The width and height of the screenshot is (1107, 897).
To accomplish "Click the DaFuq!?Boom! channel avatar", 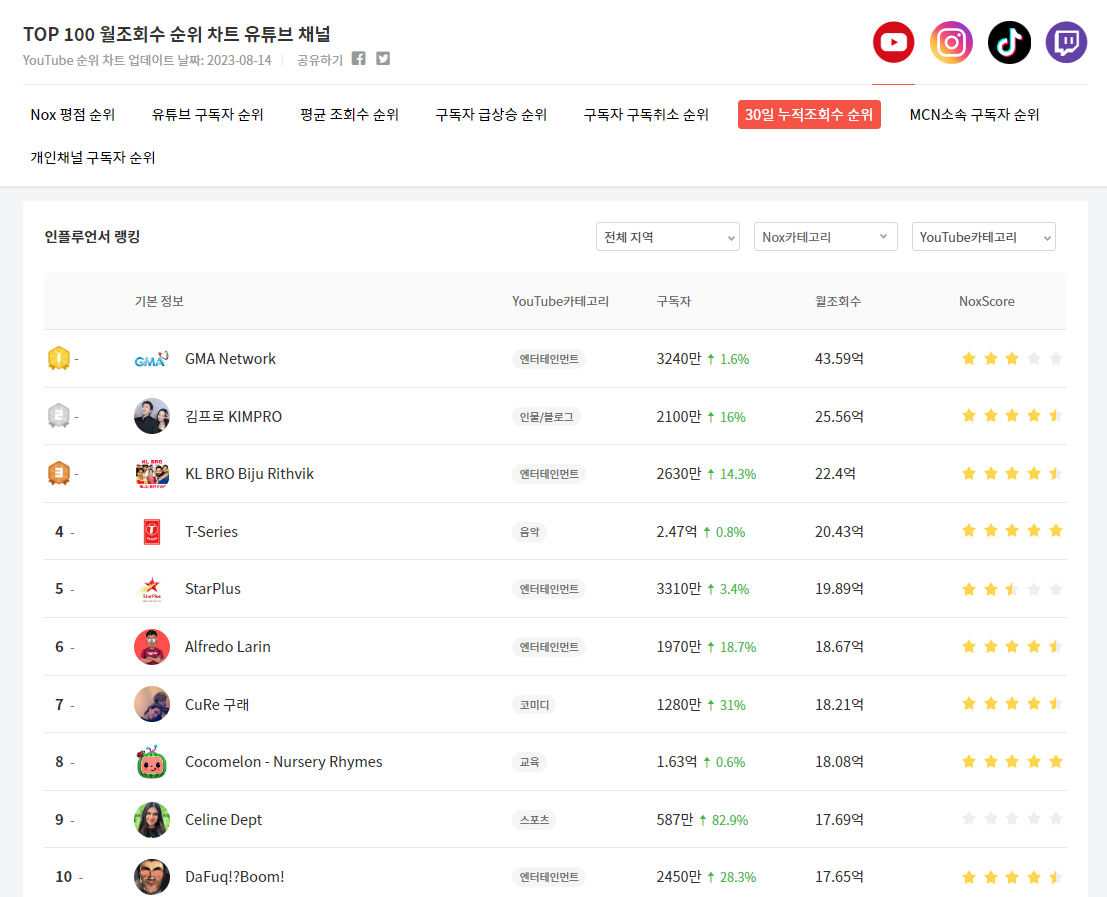I will coord(152,877).
